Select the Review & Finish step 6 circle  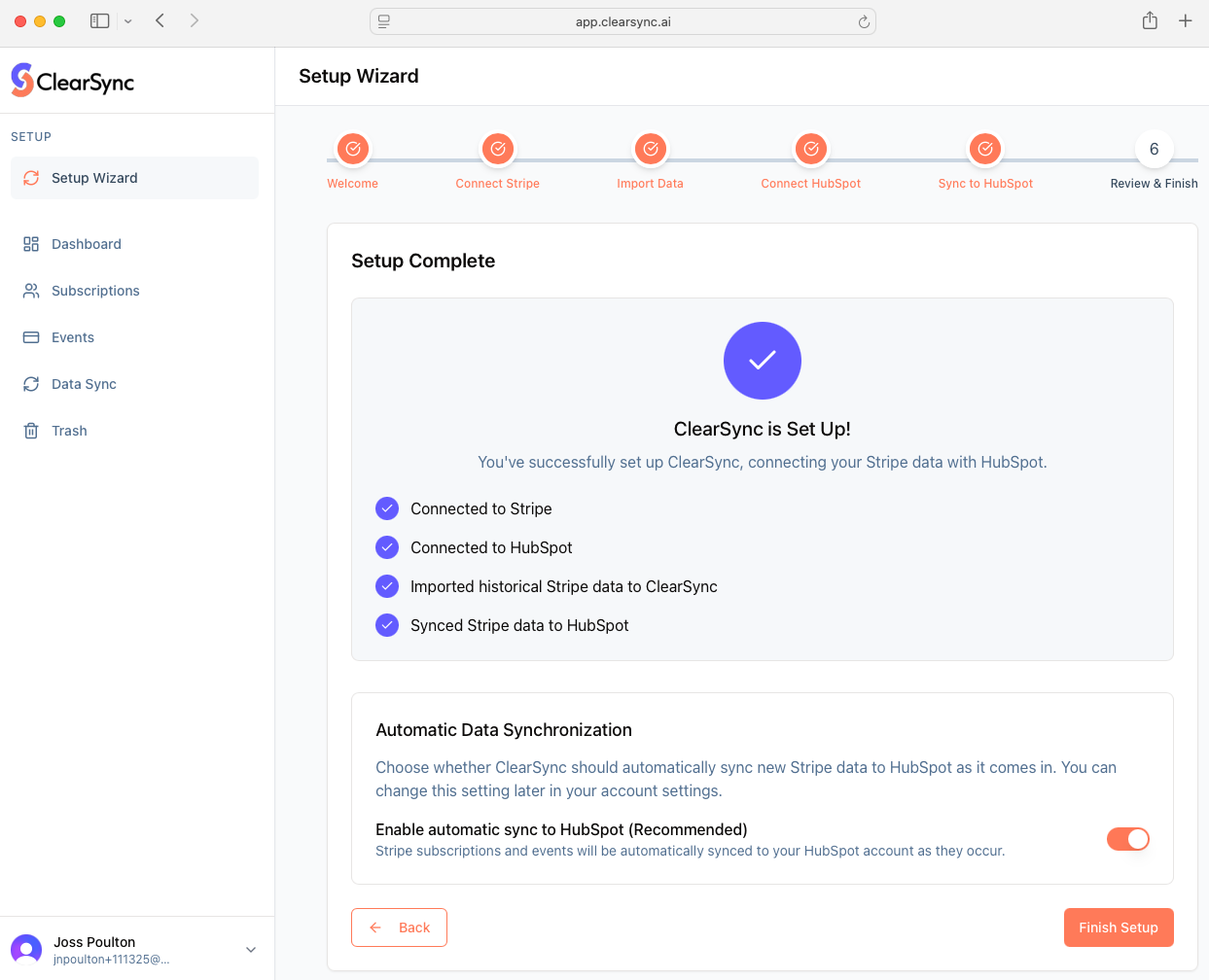click(x=1155, y=149)
